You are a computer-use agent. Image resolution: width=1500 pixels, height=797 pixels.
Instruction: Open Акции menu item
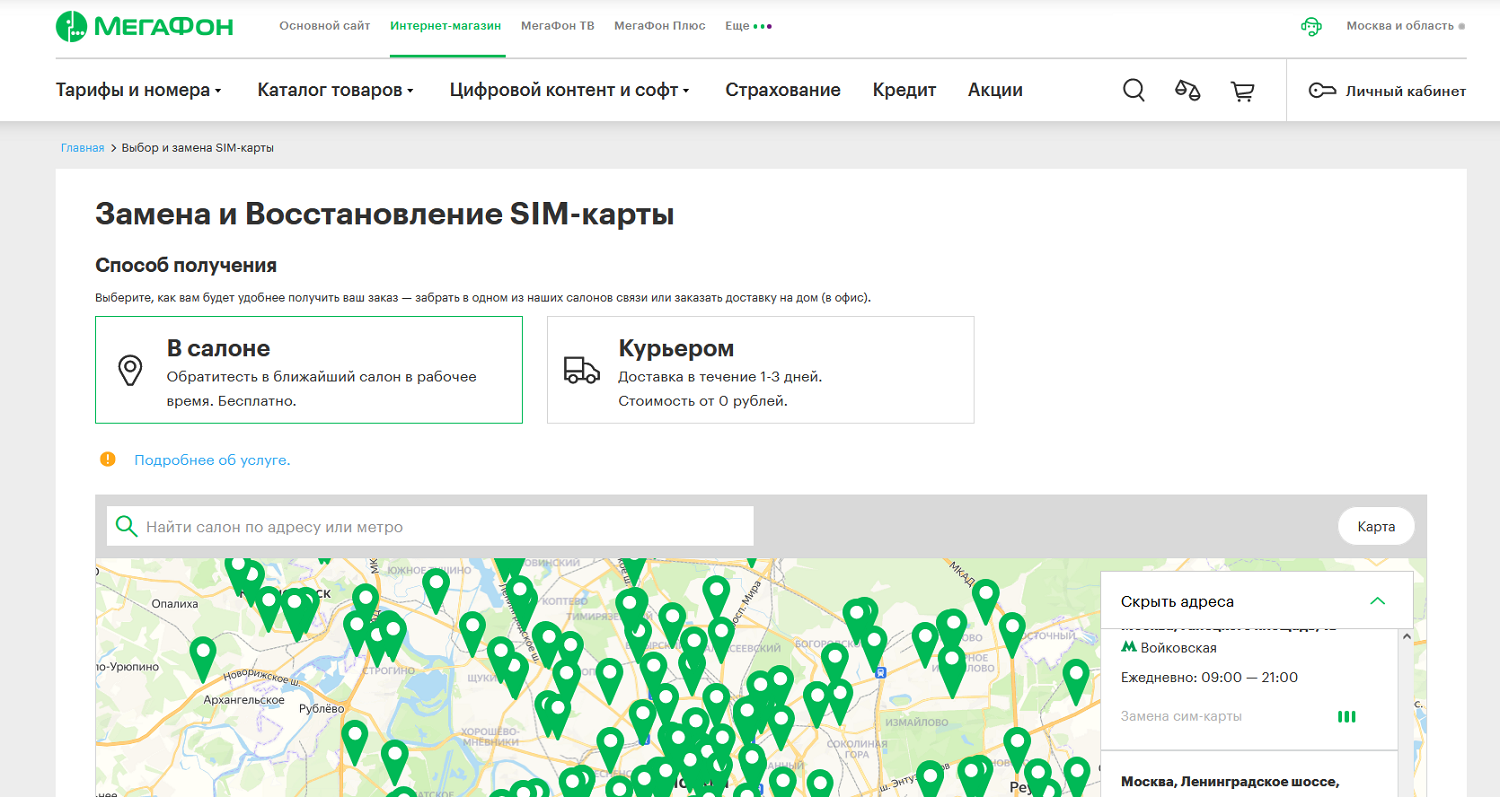point(995,90)
